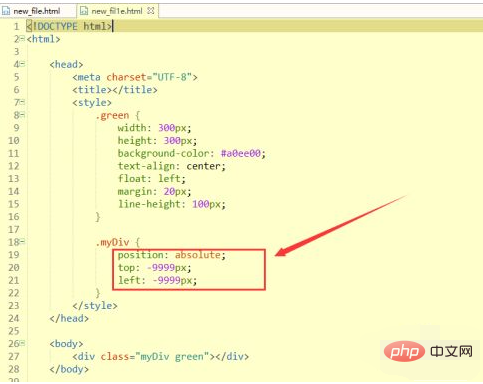
Task: Click the opening style tag
Action: tap(92, 102)
